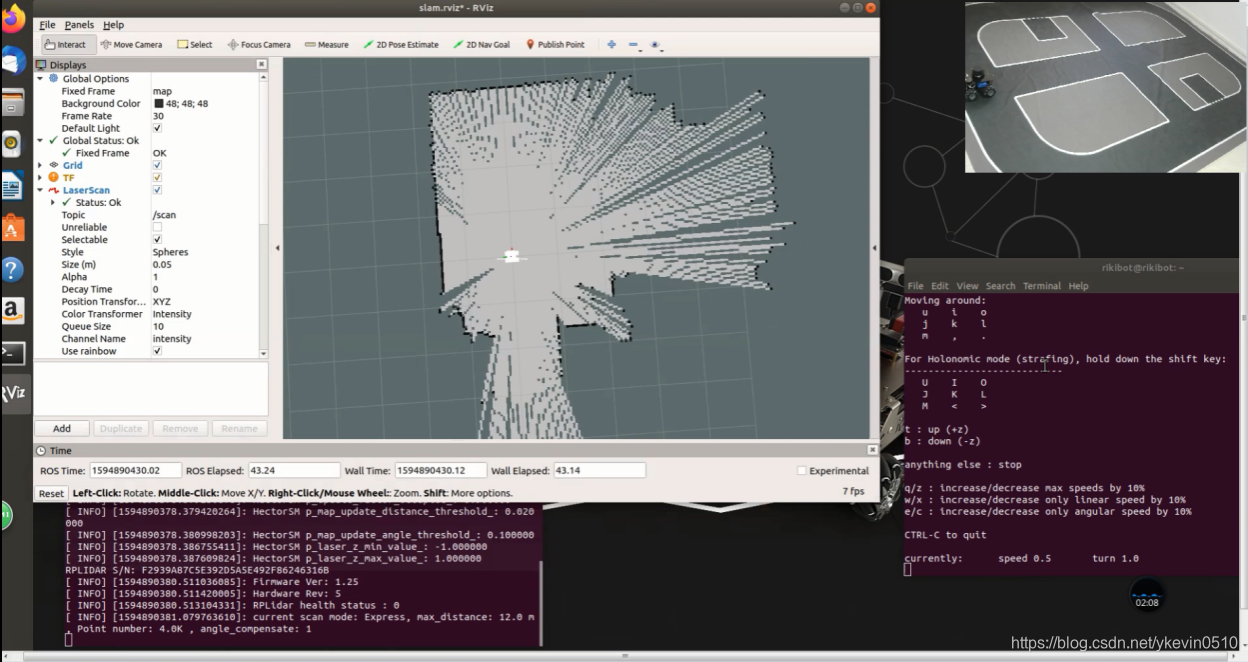This screenshot has height=662, width=1248.
Task: Click the Global Options gear icon
Action: [53, 78]
